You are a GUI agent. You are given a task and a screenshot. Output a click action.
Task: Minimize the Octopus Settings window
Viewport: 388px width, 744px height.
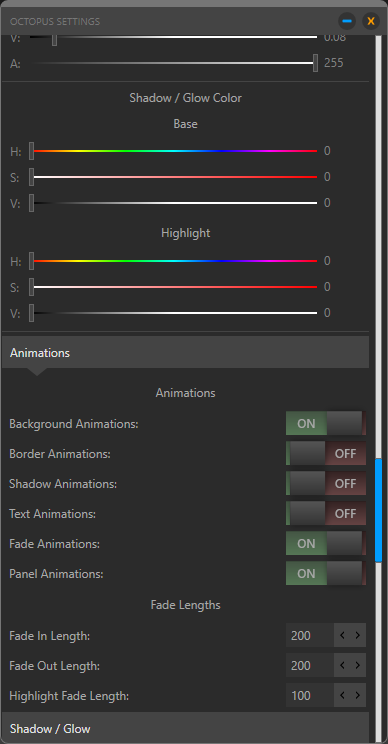347,21
